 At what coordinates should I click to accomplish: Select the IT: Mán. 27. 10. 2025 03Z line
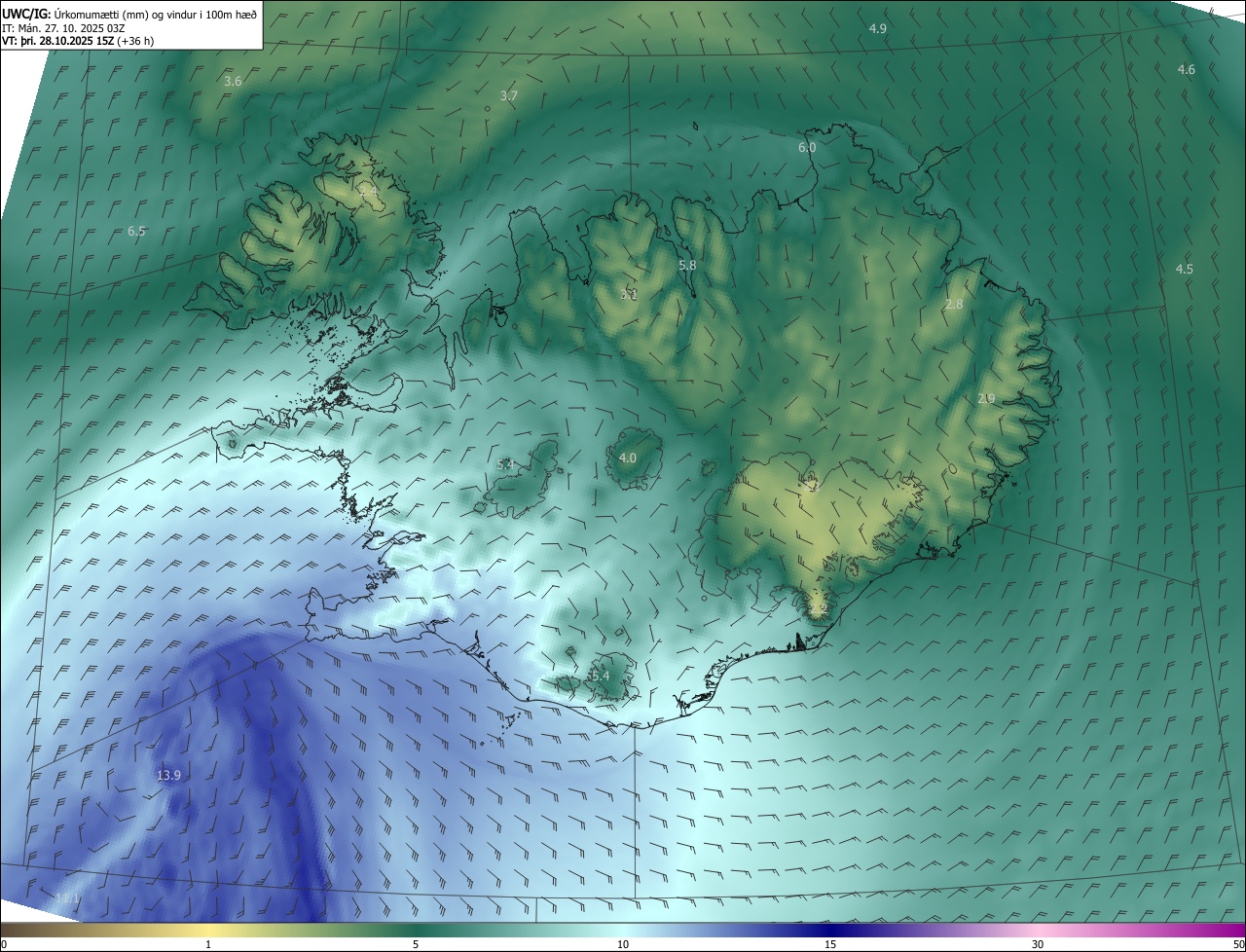65,27
